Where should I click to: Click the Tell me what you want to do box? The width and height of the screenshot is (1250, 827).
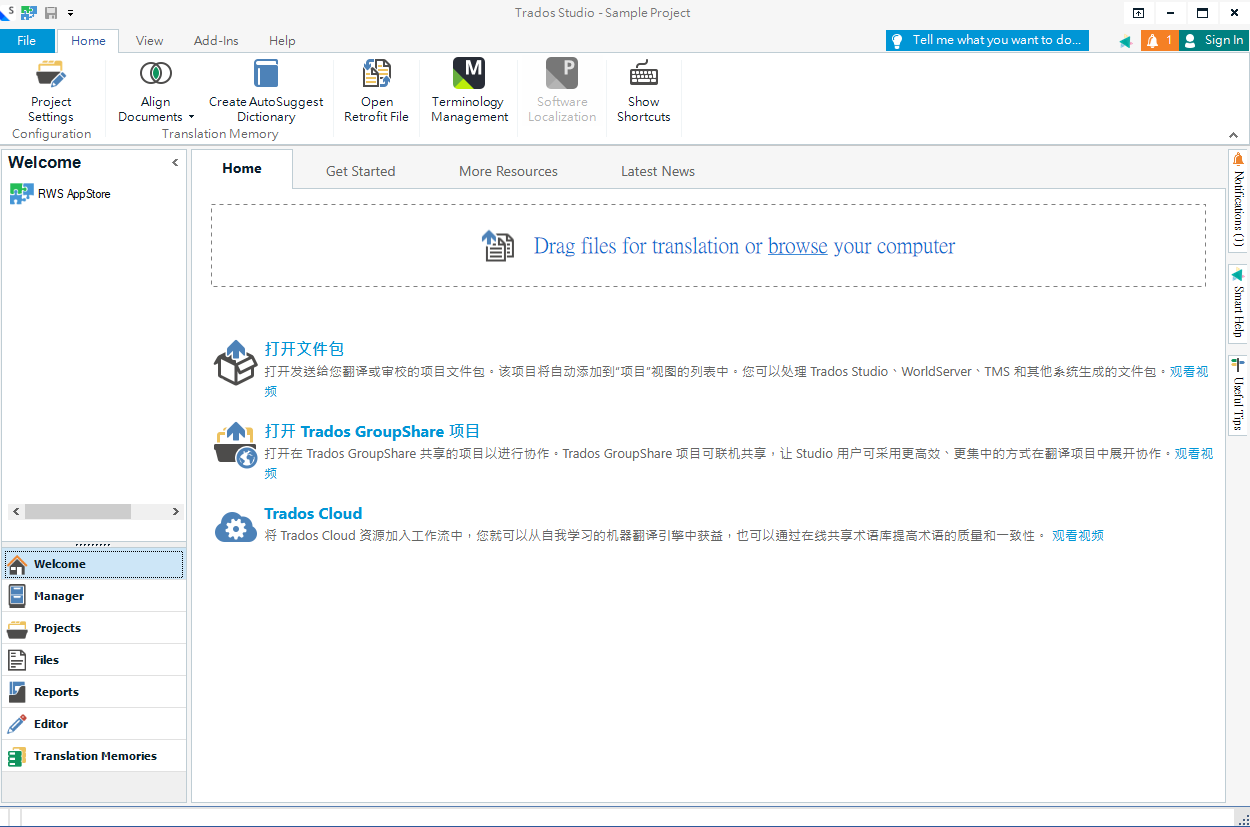(987, 40)
